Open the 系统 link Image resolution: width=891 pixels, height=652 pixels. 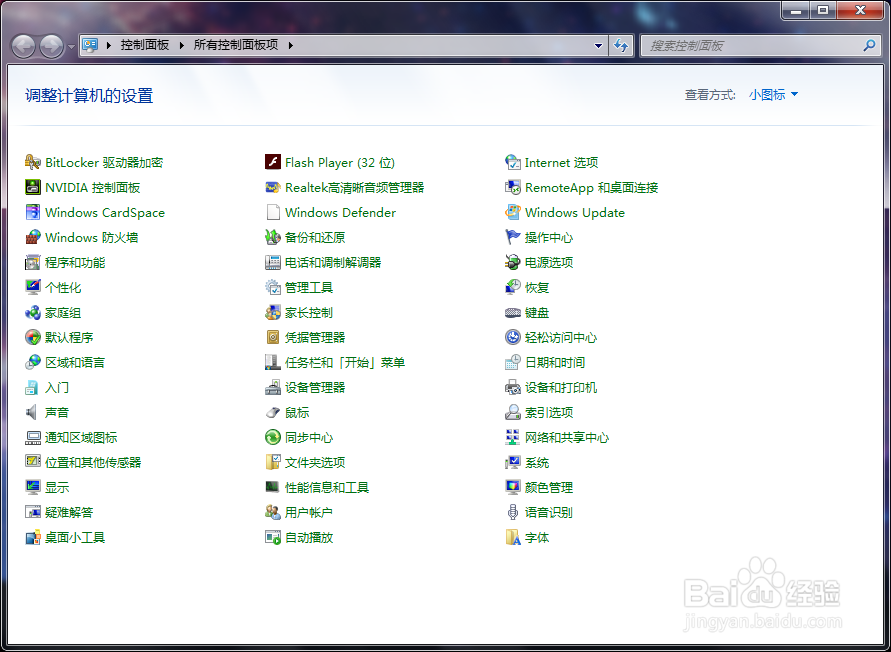coord(537,463)
